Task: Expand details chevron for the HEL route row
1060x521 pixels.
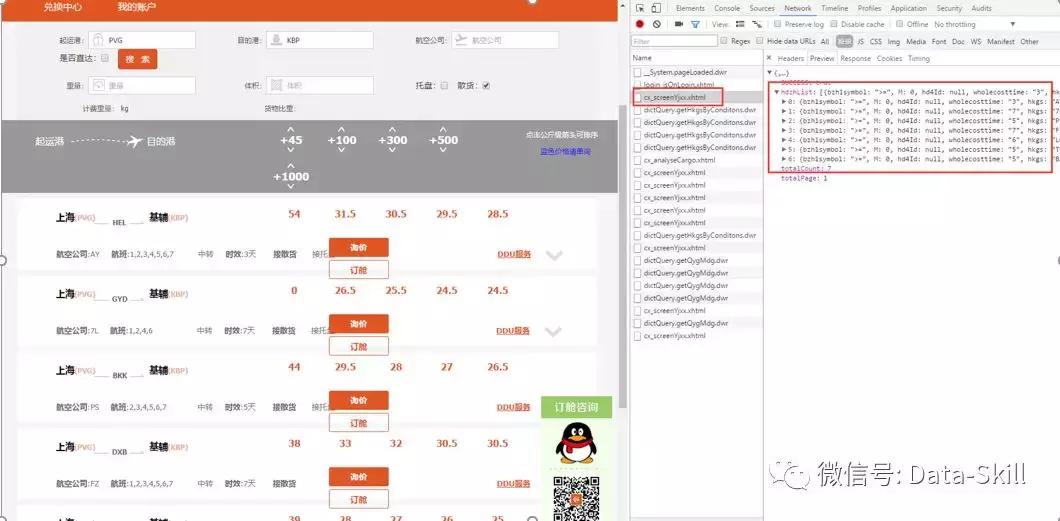Action: coord(554,255)
